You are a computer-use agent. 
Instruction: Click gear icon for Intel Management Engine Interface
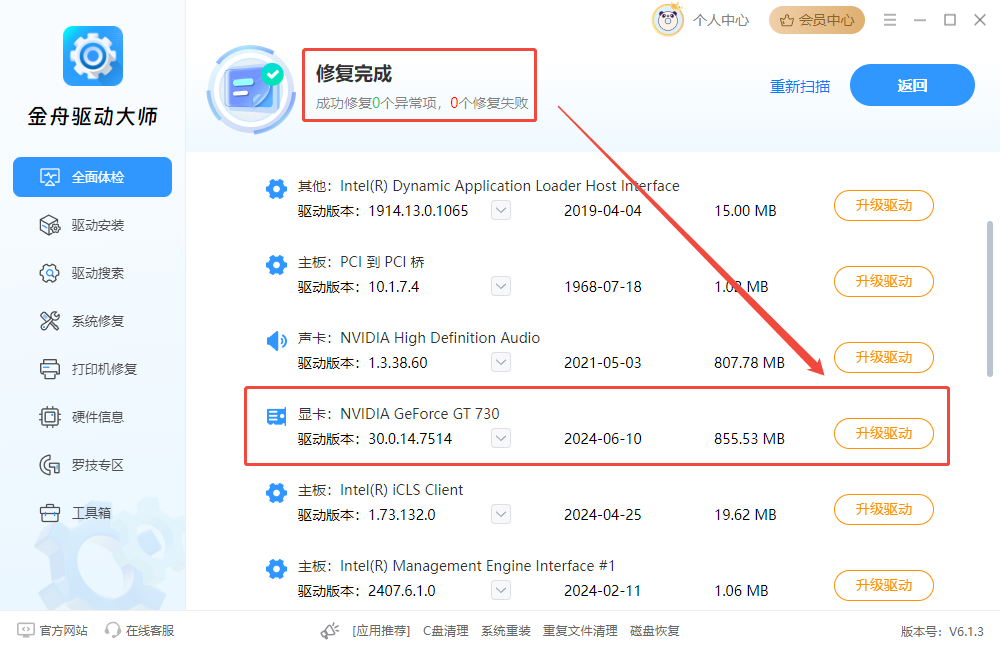(x=276, y=568)
